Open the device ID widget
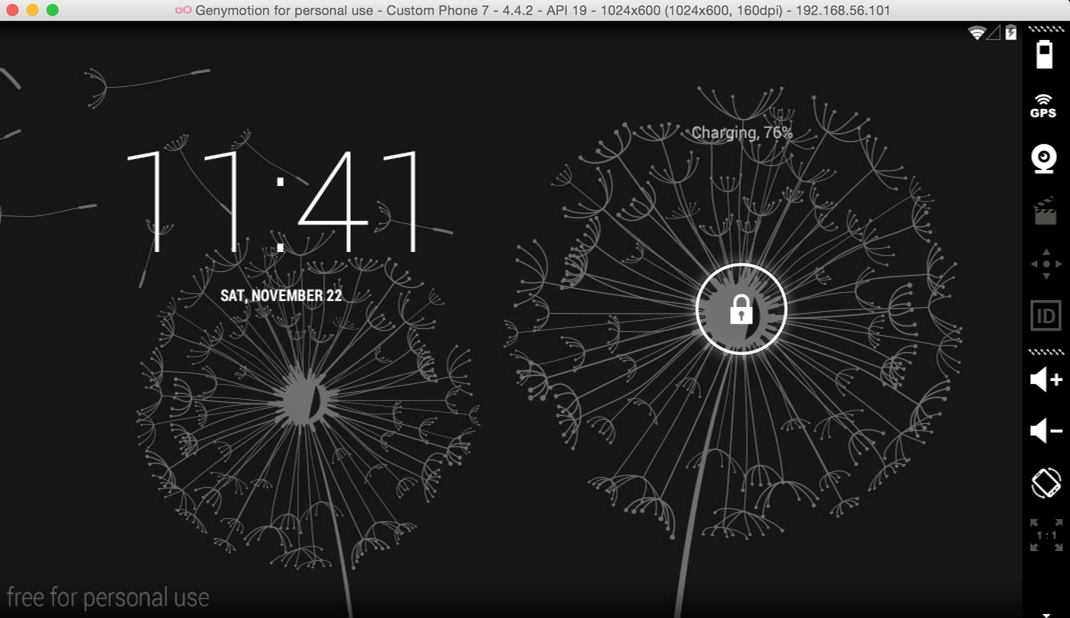Image resolution: width=1070 pixels, height=618 pixels. [x=1045, y=316]
